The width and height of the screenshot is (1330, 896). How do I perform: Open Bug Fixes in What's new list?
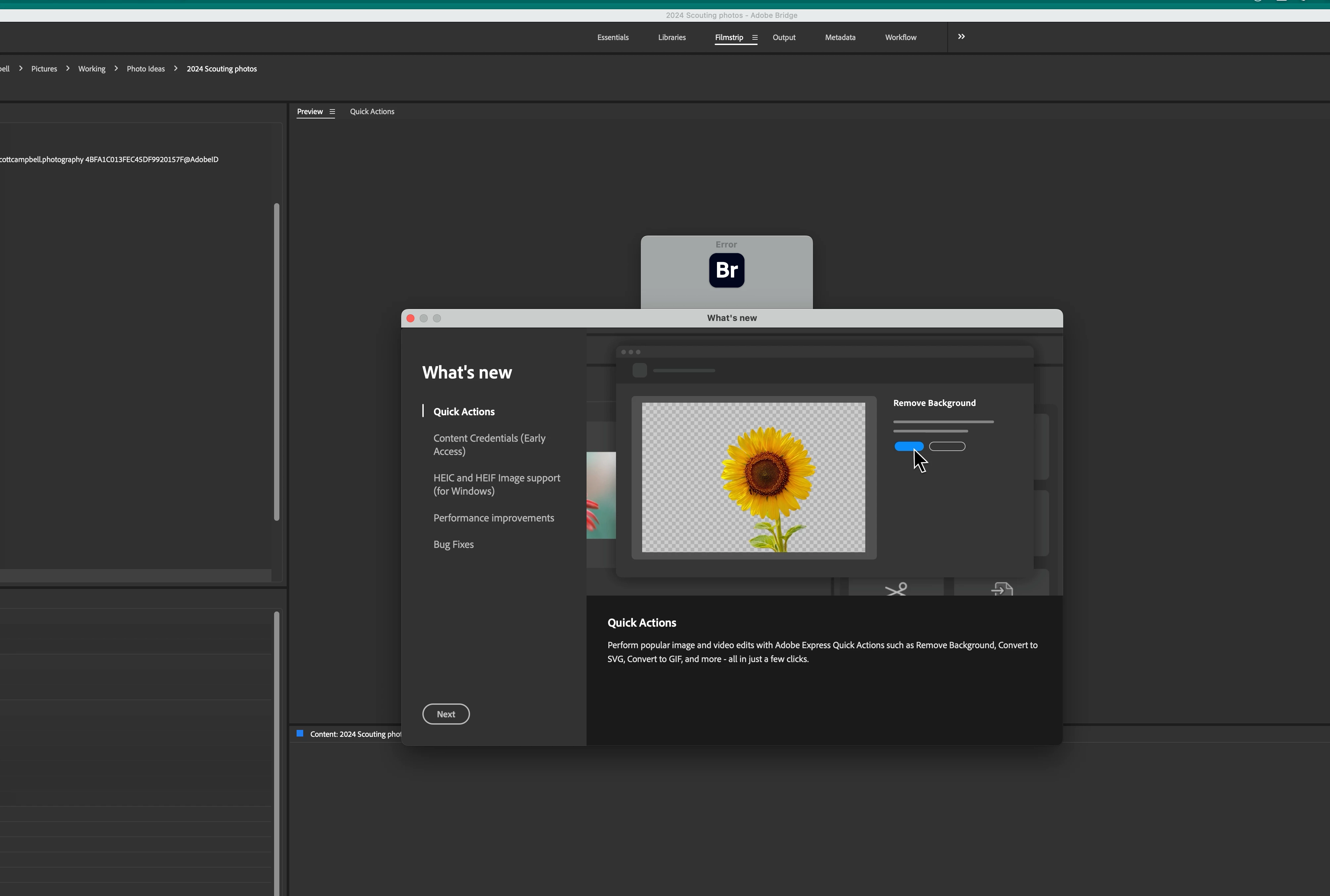click(453, 545)
